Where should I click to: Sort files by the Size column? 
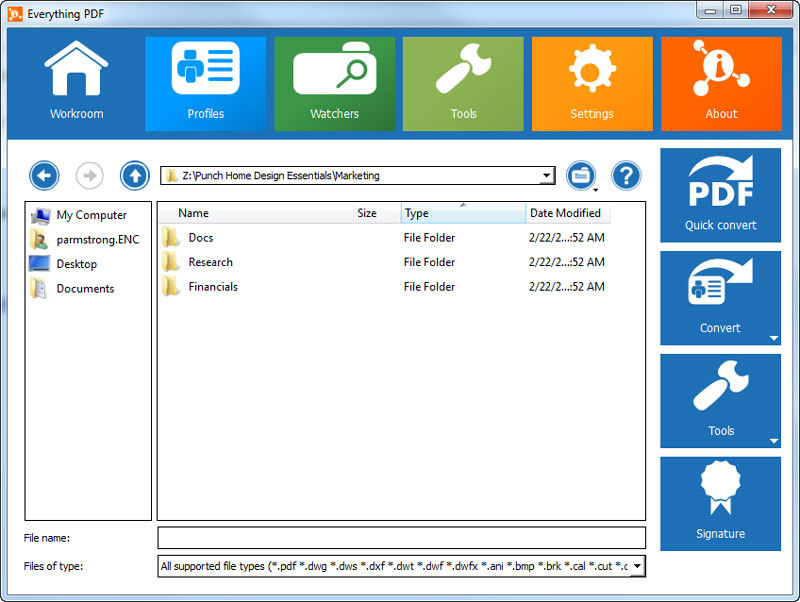click(x=378, y=213)
